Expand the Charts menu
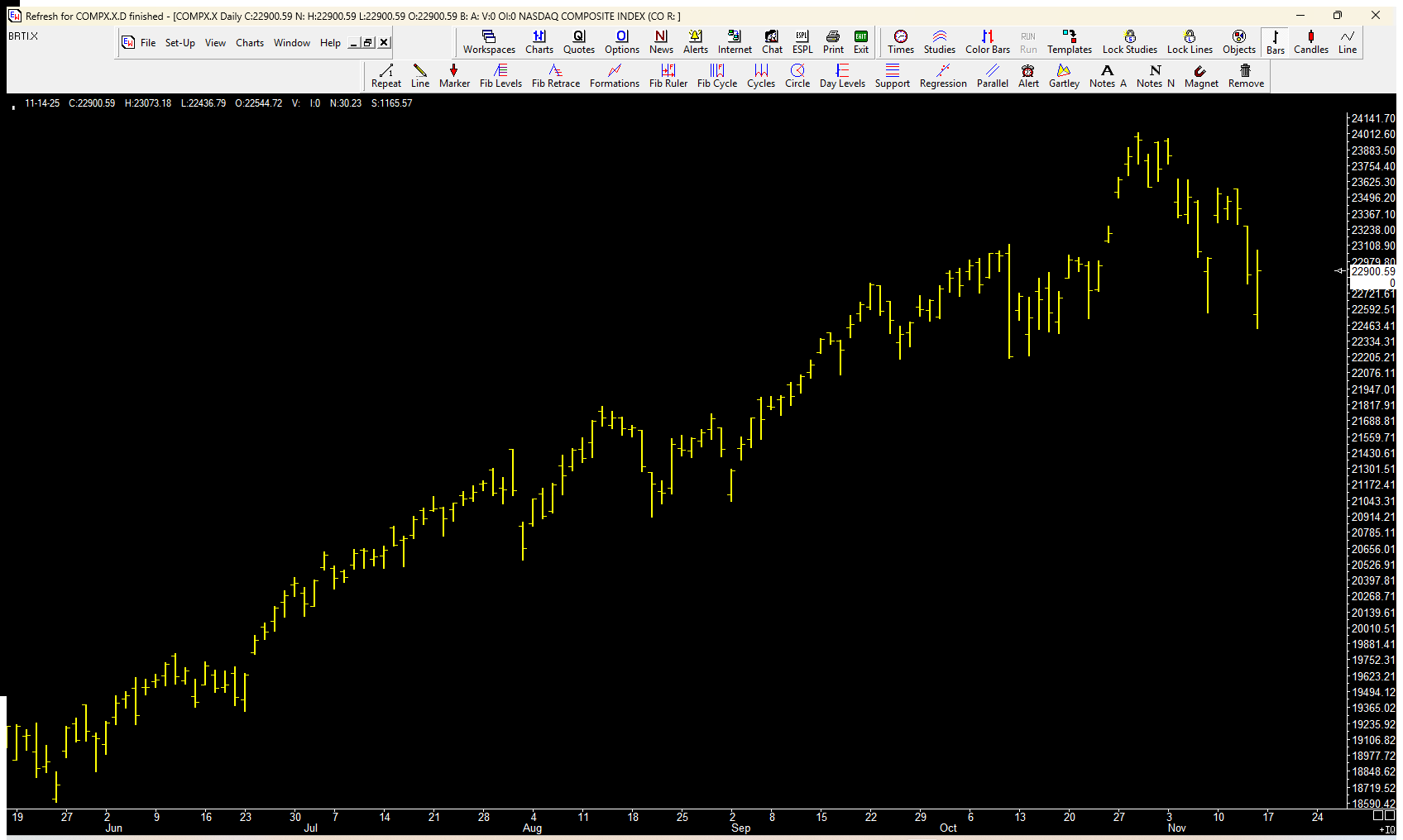This screenshot has width=1403, height=840. coord(250,43)
